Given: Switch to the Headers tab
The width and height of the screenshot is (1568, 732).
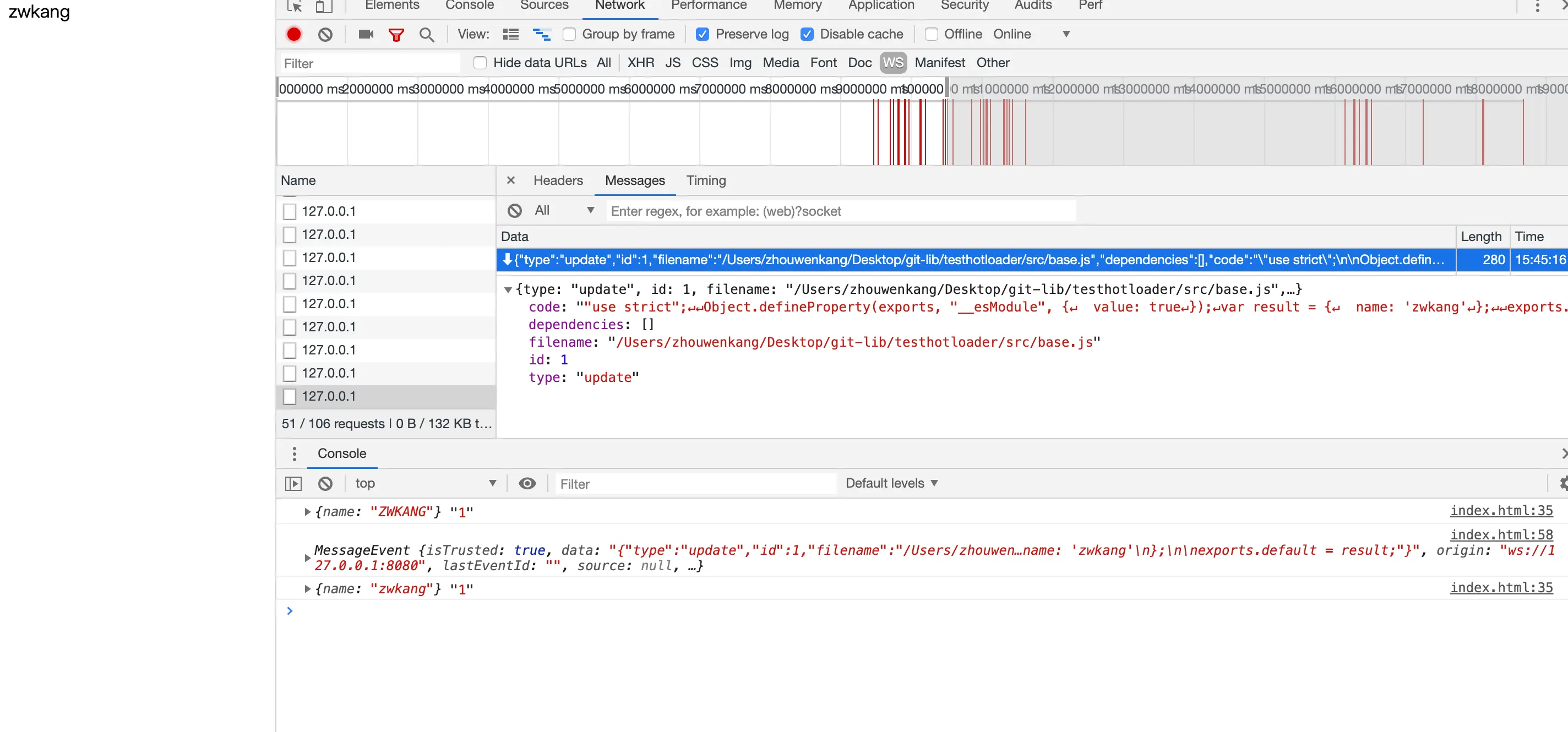Looking at the screenshot, I should point(558,180).
